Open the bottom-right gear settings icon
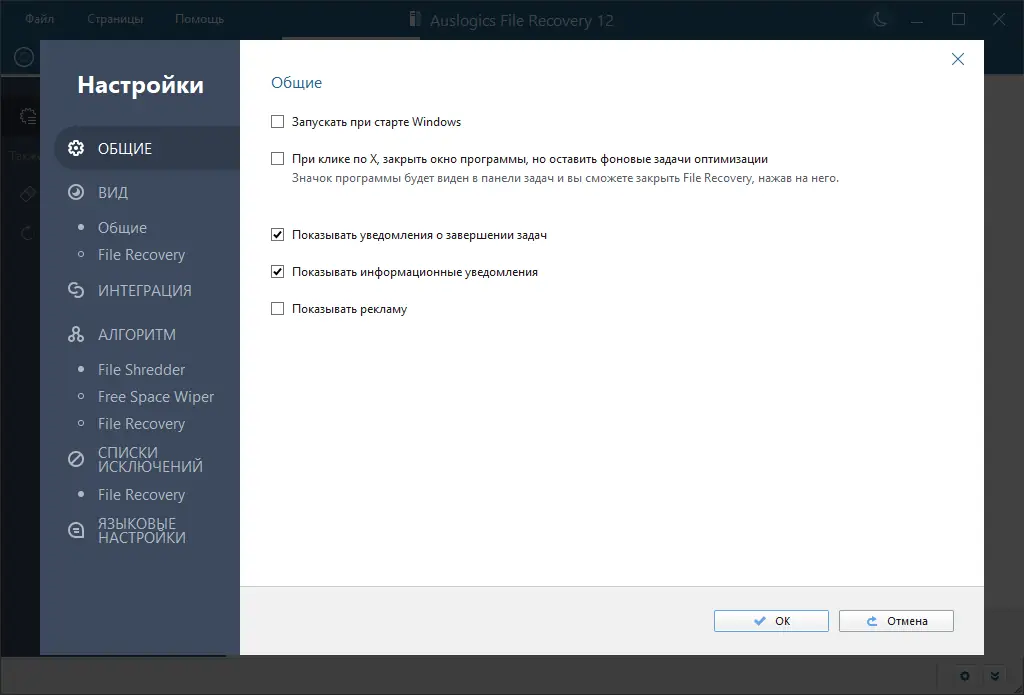1024x695 pixels. coord(963,676)
